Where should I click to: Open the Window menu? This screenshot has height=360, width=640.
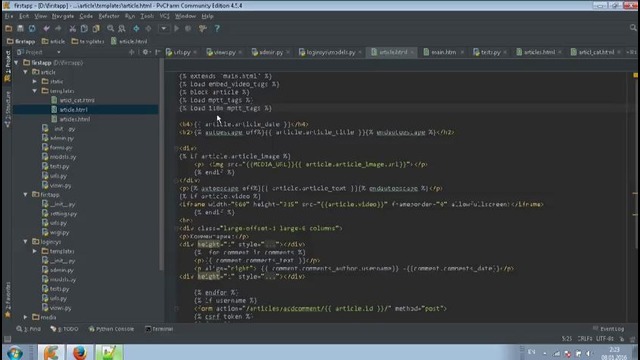tap(185, 16)
